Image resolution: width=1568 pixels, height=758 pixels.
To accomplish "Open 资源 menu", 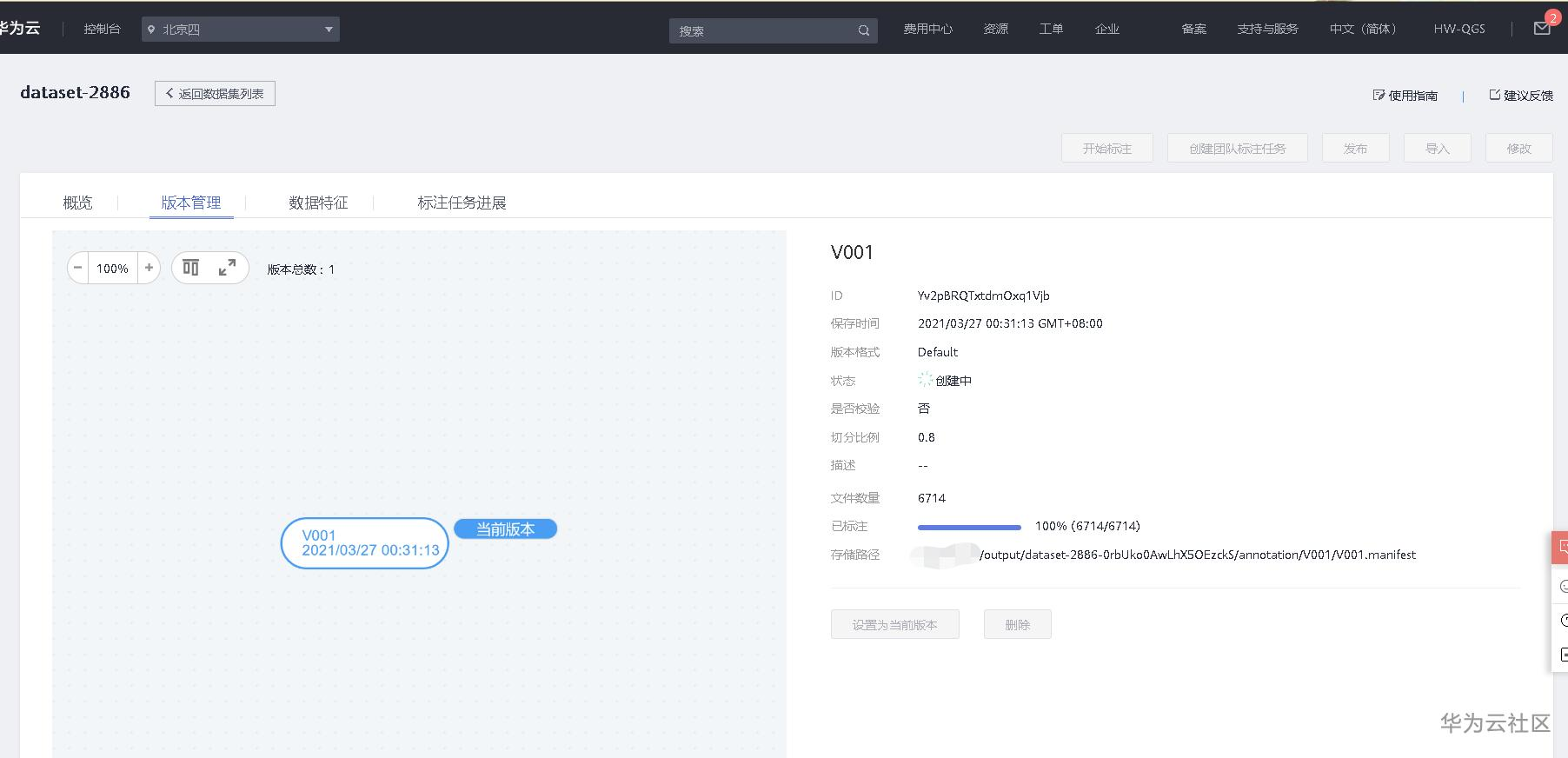I will click(995, 29).
